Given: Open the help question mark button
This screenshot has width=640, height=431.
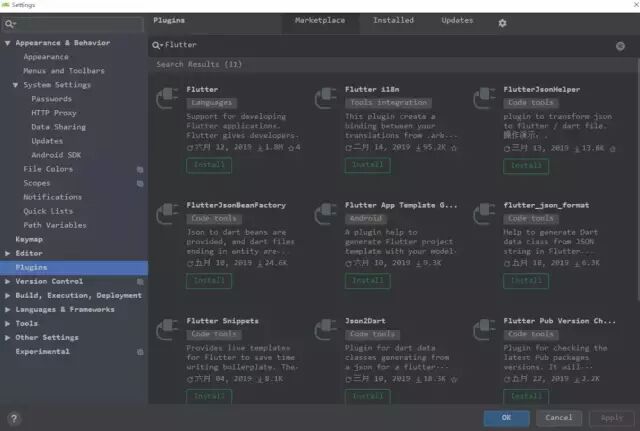Looking at the screenshot, I should (x=13, y=418).
